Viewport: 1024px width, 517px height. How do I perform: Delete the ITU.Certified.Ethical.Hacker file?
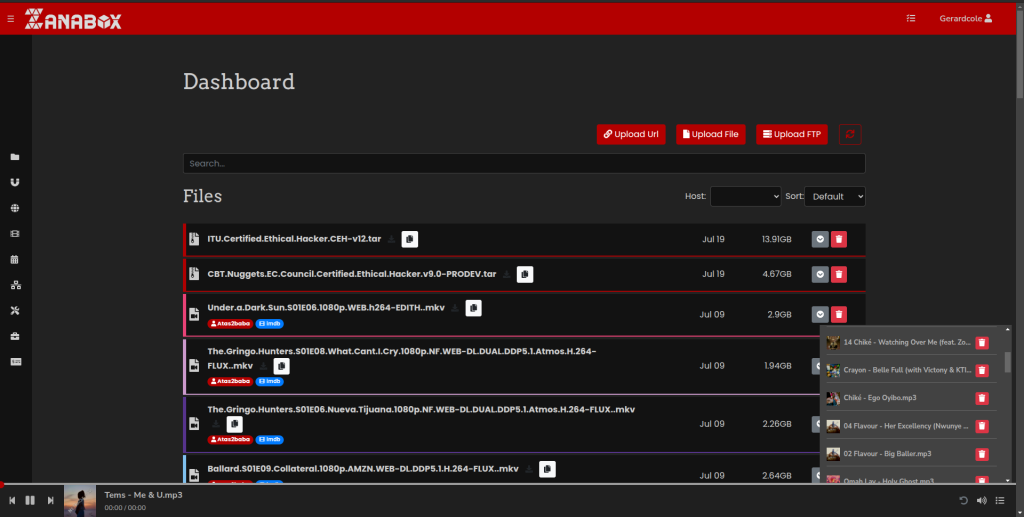tap(839, 239)
